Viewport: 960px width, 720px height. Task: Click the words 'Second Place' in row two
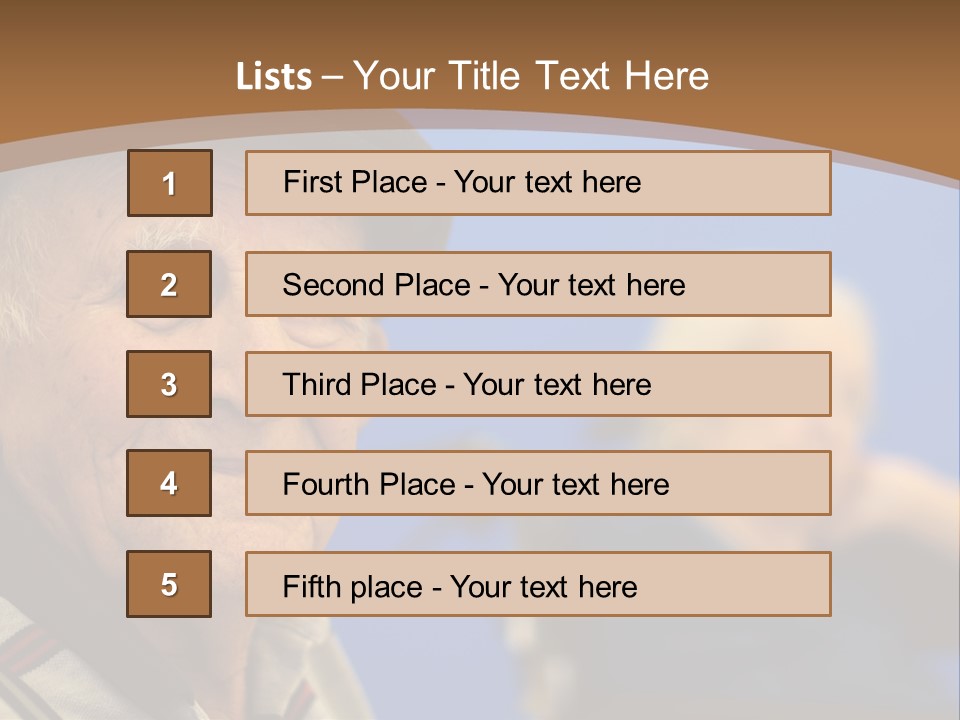(x=375, y=285)
